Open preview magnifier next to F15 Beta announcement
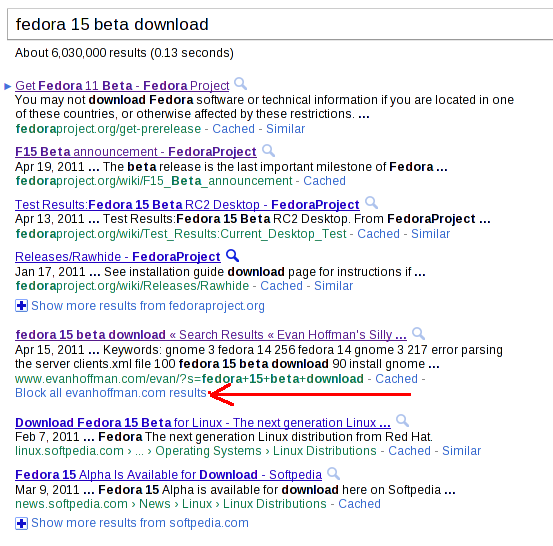Image resolution: width=553 pixels, height=546 pixels. [268, 151]
